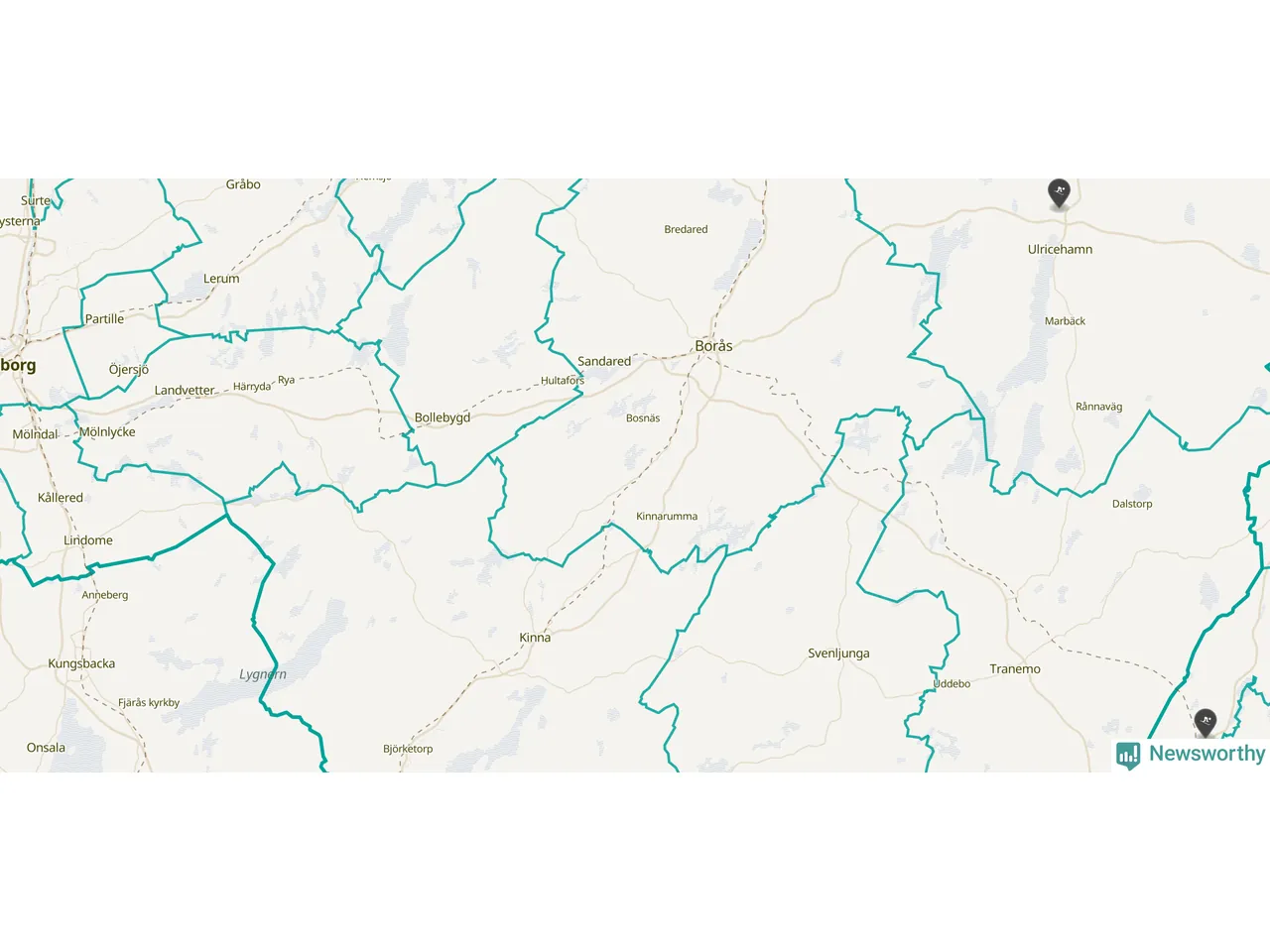Select the Borås city label
The width and height of the screenshot is (1270, 952).
(713, 346)
